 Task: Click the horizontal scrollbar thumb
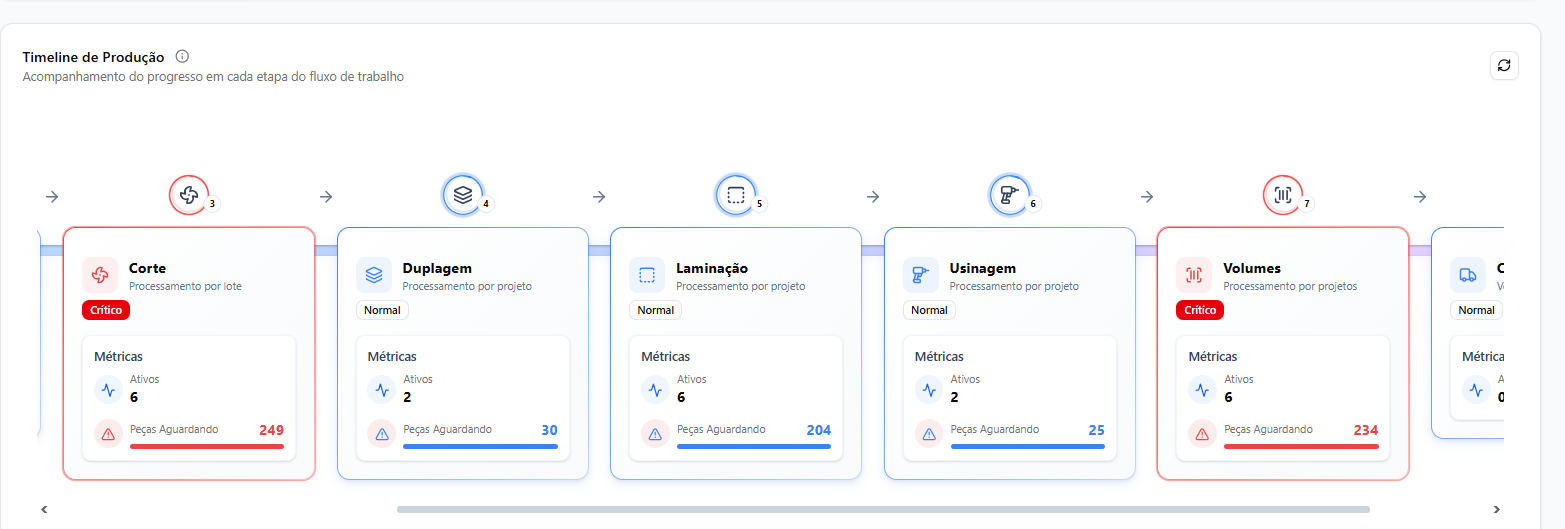point(883,509)
